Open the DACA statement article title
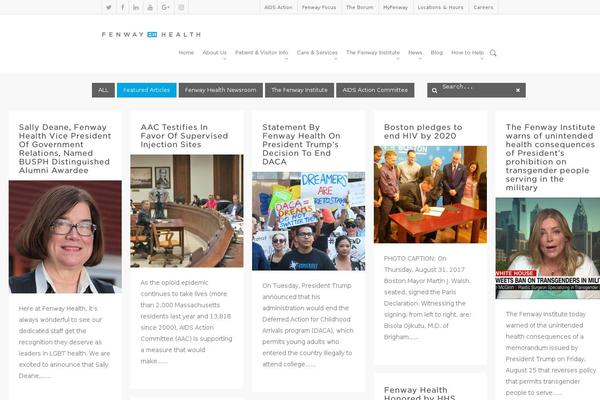The height and width of the screenshot is (400, 600). pos(301,144)
